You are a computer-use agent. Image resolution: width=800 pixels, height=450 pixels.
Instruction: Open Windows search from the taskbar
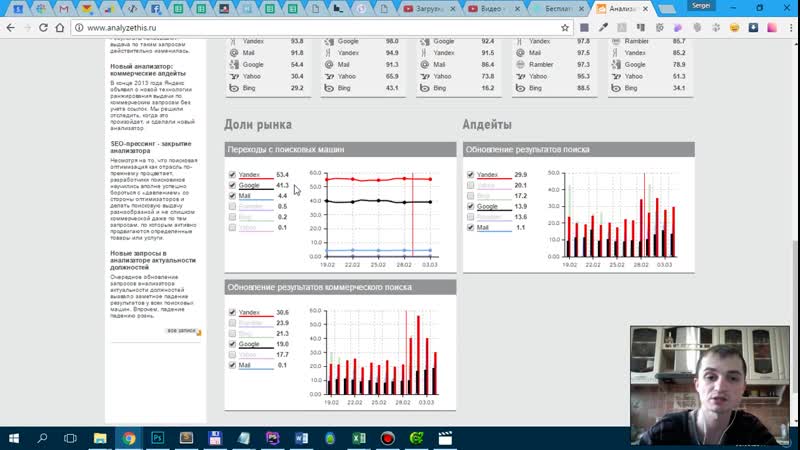(42, 438)
